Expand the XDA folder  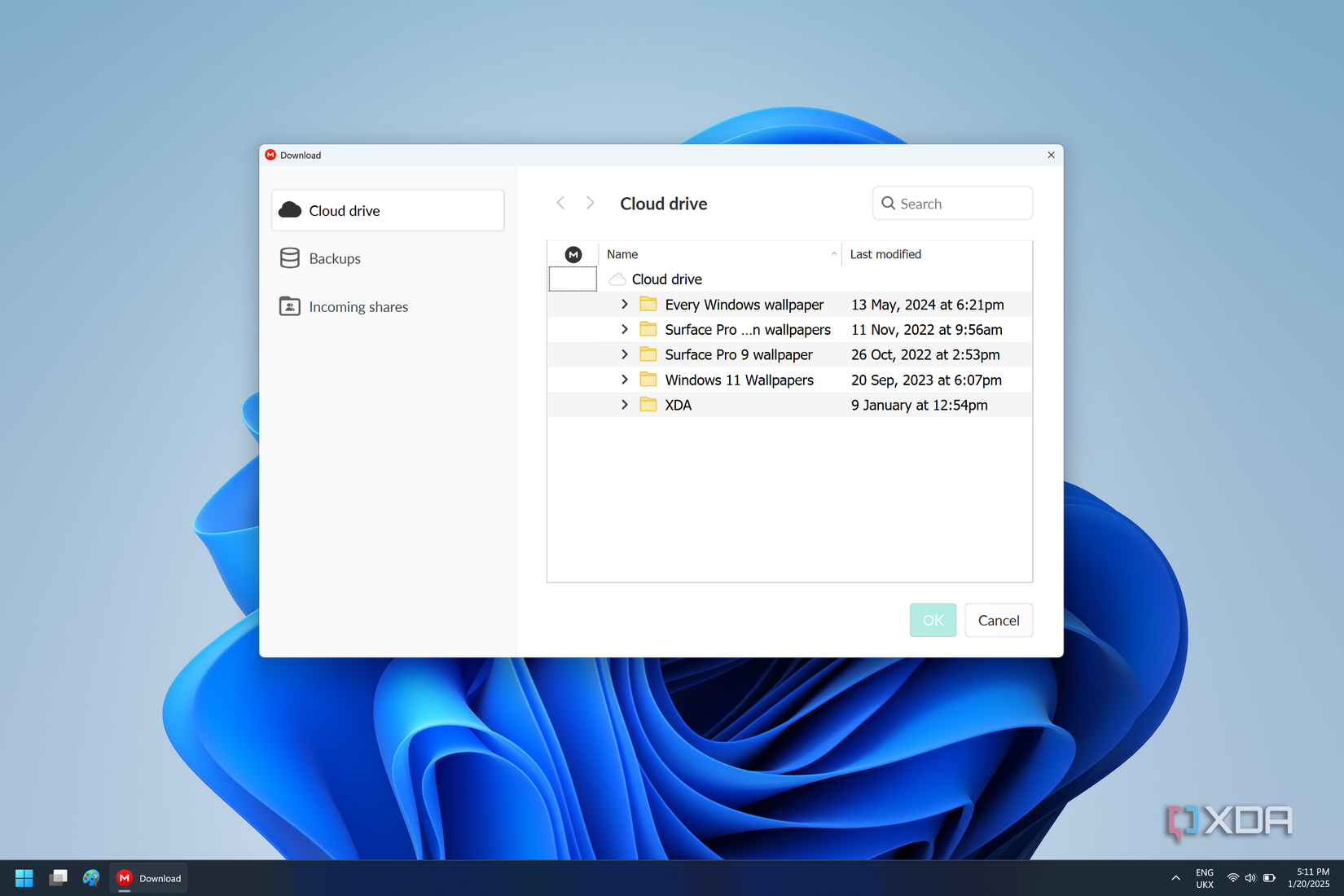(x=625, y=405)
